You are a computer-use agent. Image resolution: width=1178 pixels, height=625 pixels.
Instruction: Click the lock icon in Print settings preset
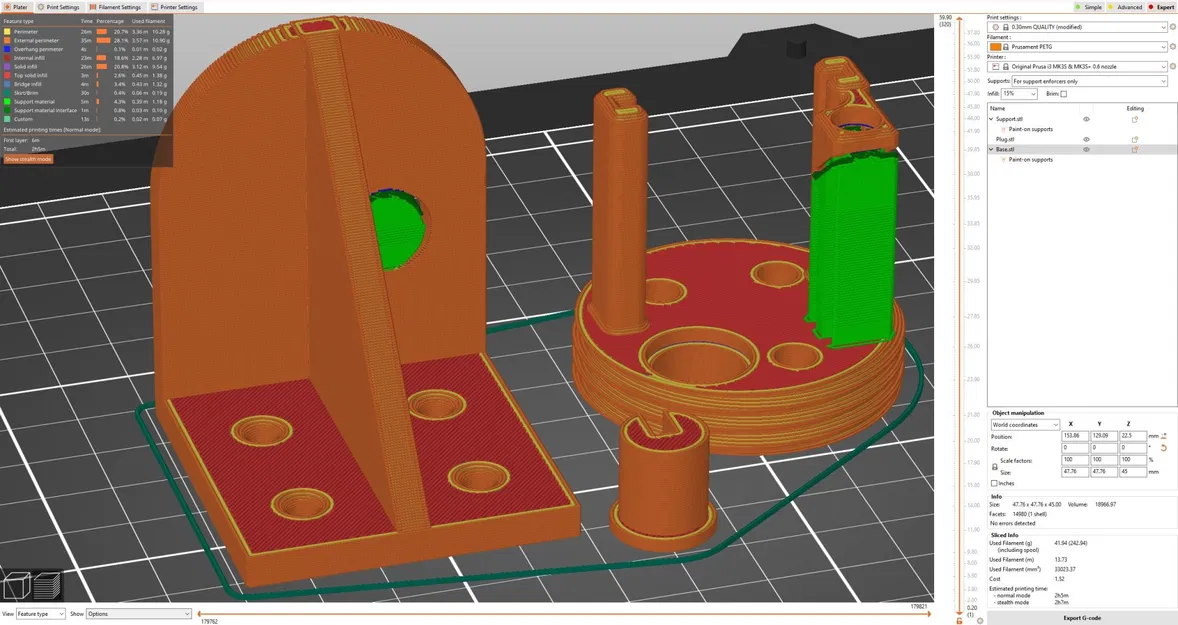(1006, 27)
